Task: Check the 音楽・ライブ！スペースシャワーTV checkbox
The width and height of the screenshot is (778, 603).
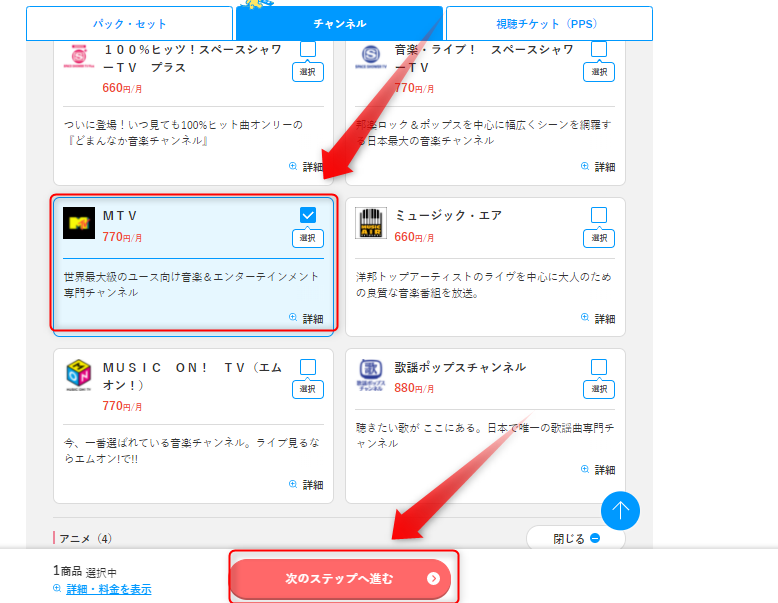Action: pos(599,49)
